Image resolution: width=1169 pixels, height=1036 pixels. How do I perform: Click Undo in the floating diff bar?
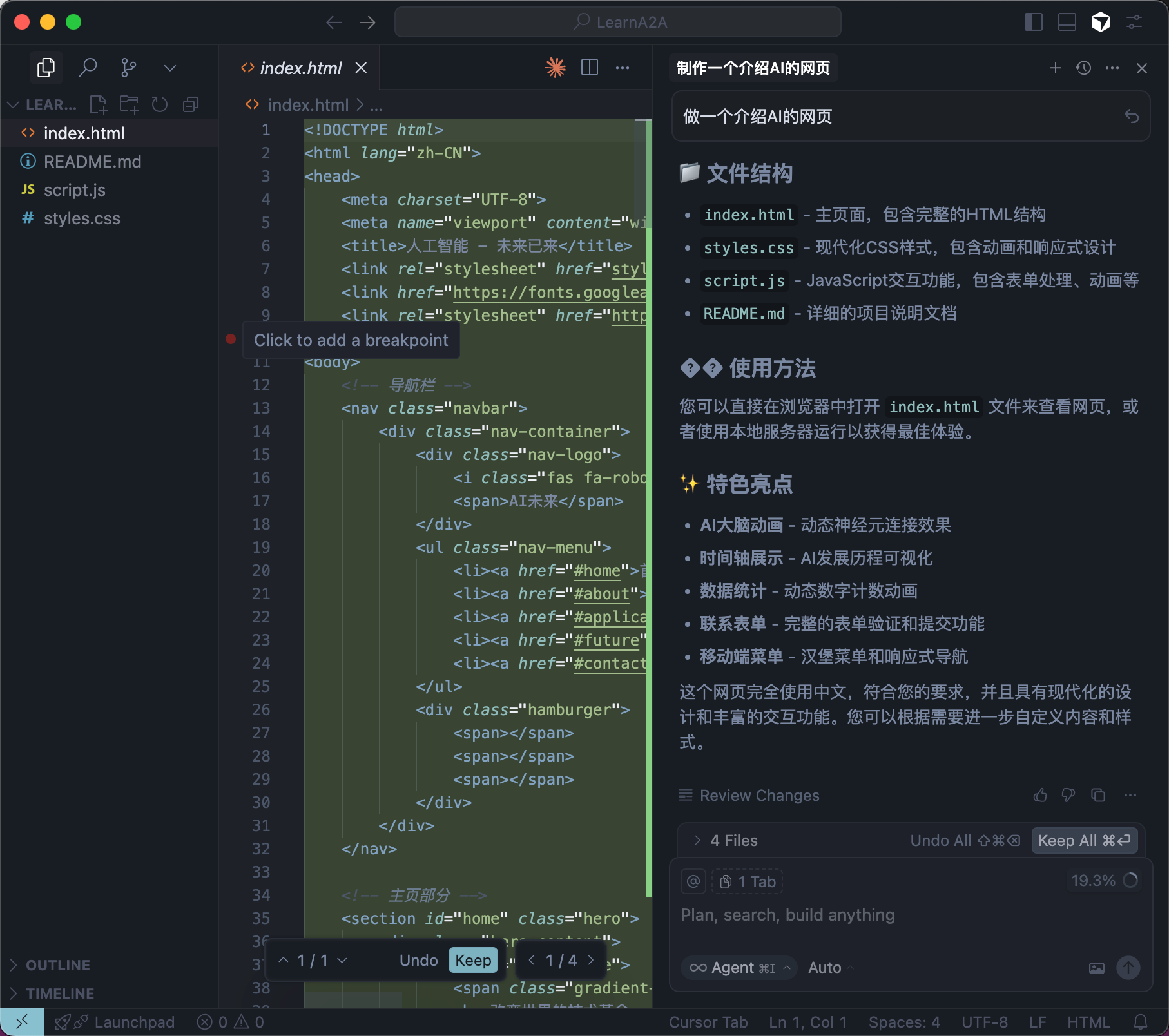point(418,960)
